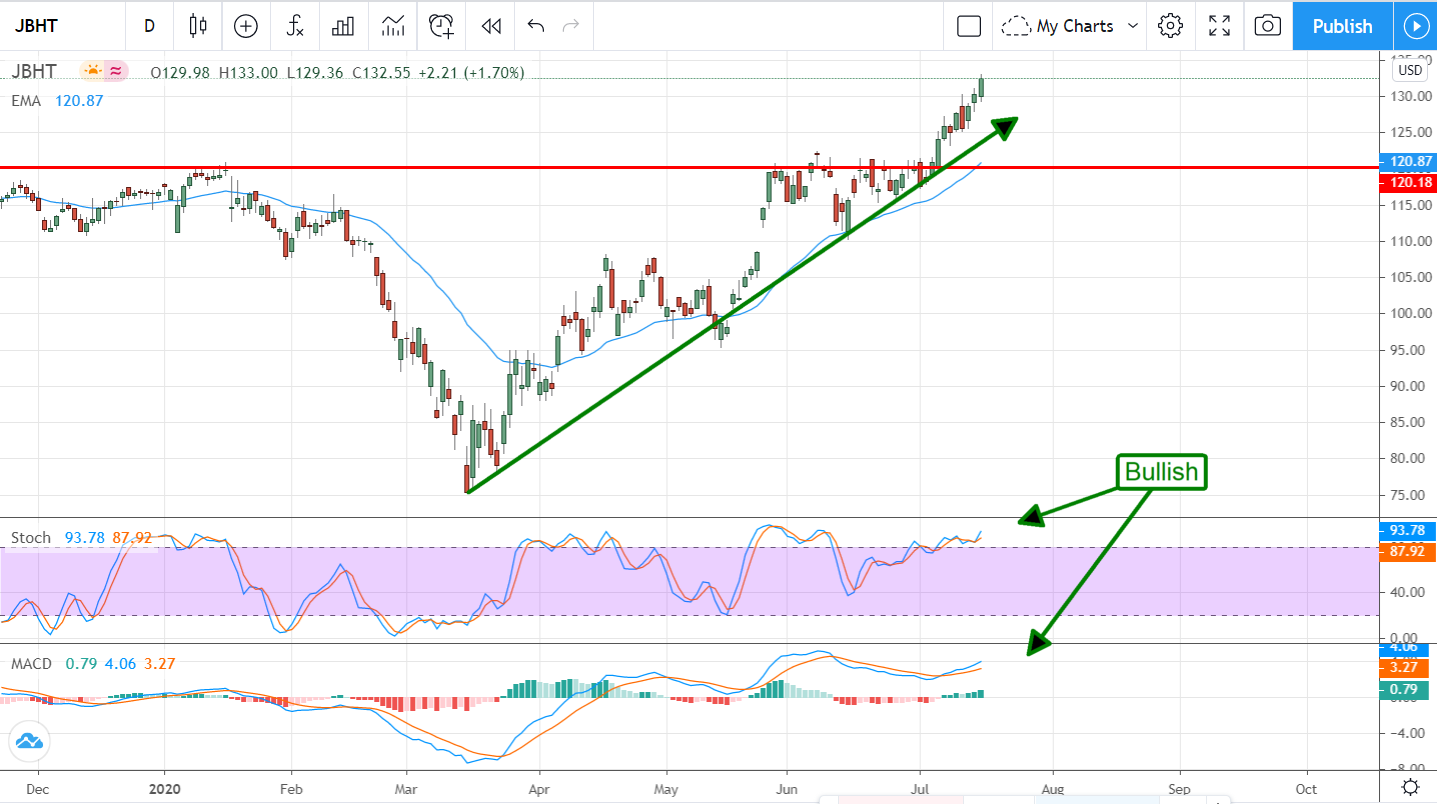The width and height of the screenshot is (1437, 804).
Task: Open the D timeframe interval selector
Action: click(x=150, y=26)
